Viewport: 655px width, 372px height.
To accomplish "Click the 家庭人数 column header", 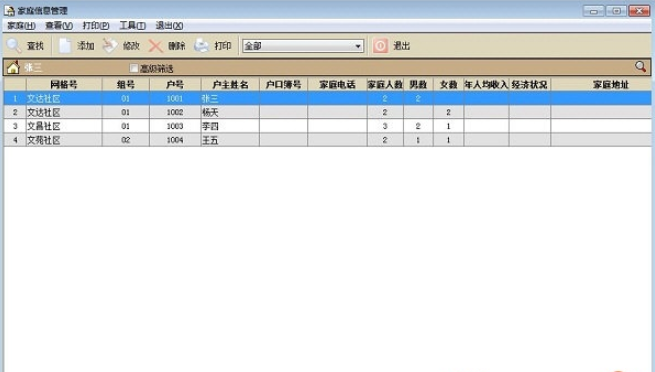I will 385,85.
